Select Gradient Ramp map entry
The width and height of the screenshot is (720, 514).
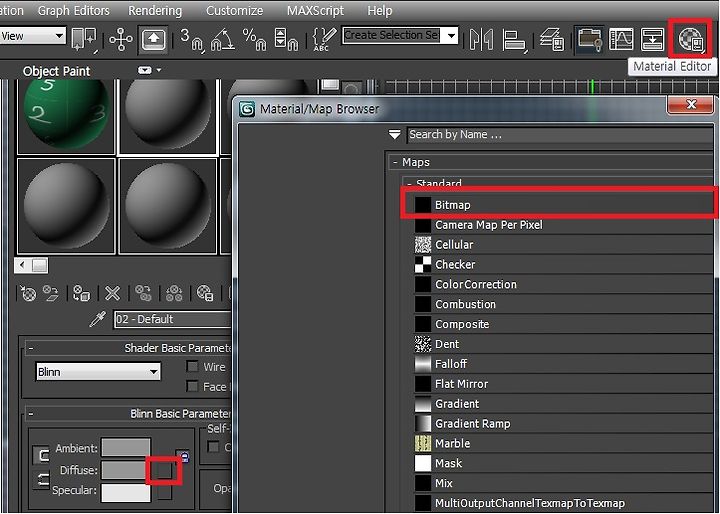pyautogui.click(x=563, y=424)
